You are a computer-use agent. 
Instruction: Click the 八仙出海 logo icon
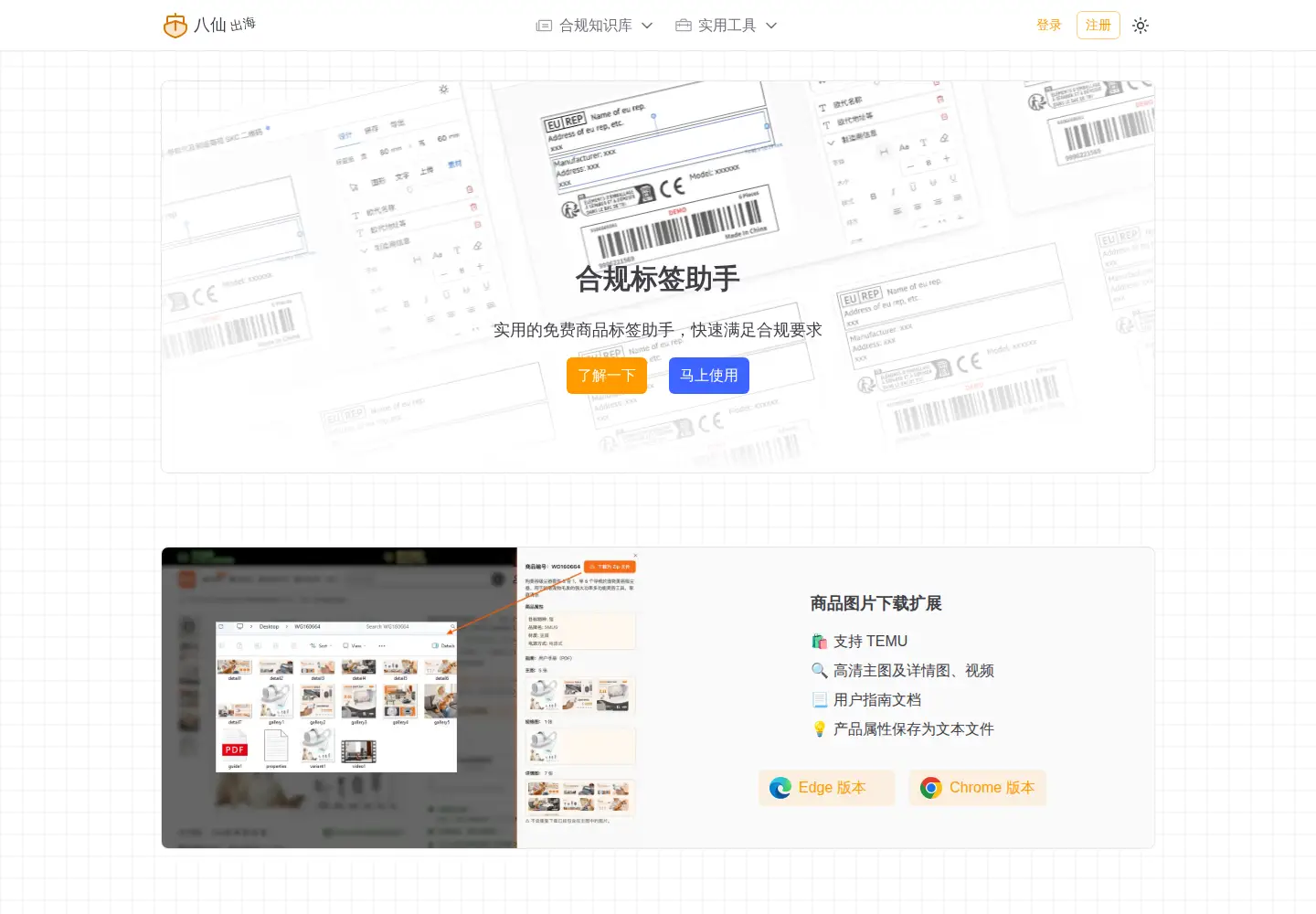click(175, 26)
